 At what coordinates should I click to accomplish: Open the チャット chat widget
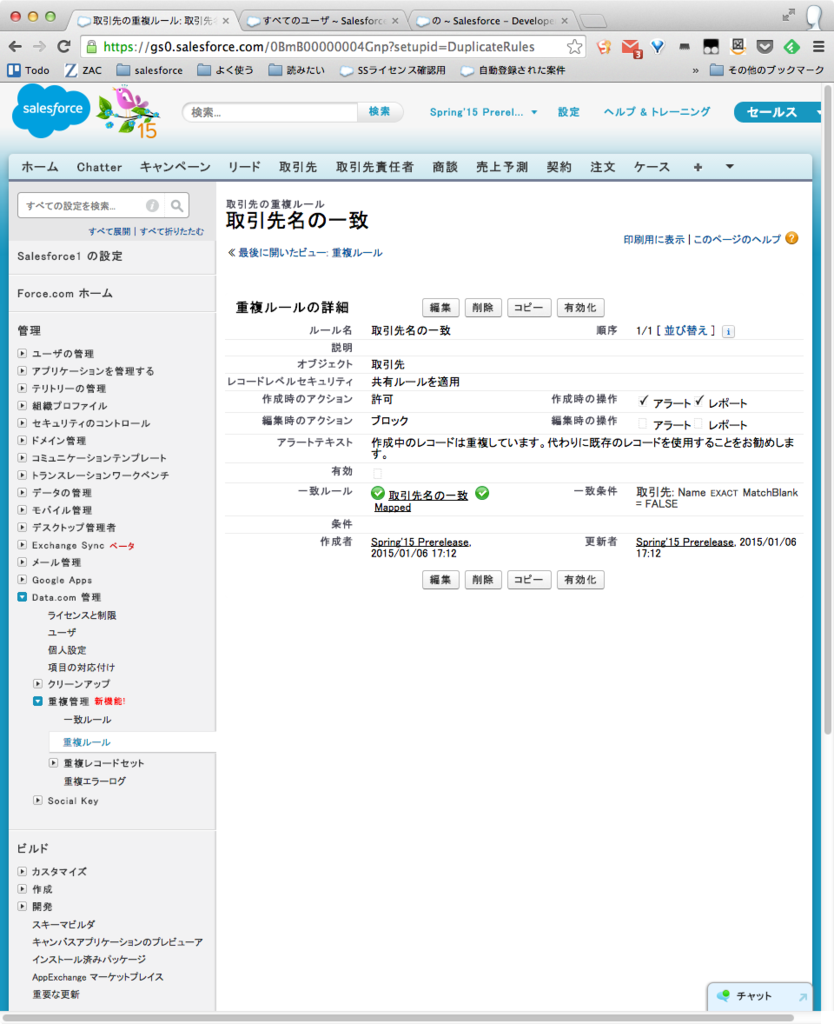point(754,996)
